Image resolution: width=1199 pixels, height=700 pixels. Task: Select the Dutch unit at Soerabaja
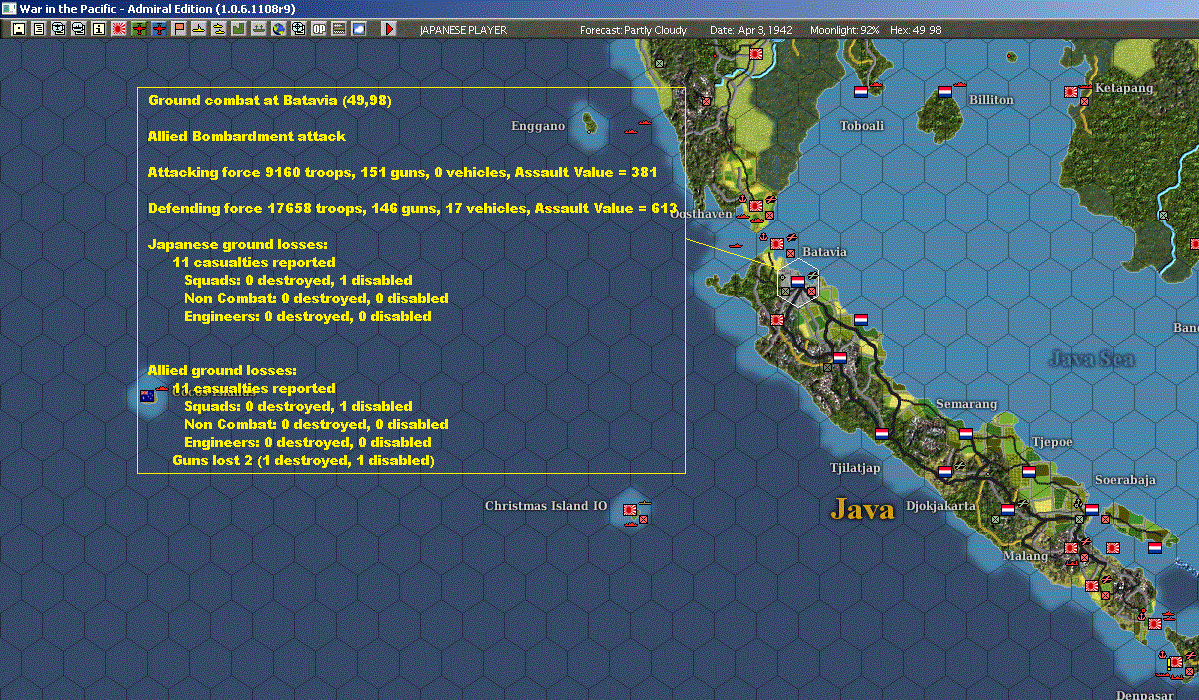coord(1092,510)
